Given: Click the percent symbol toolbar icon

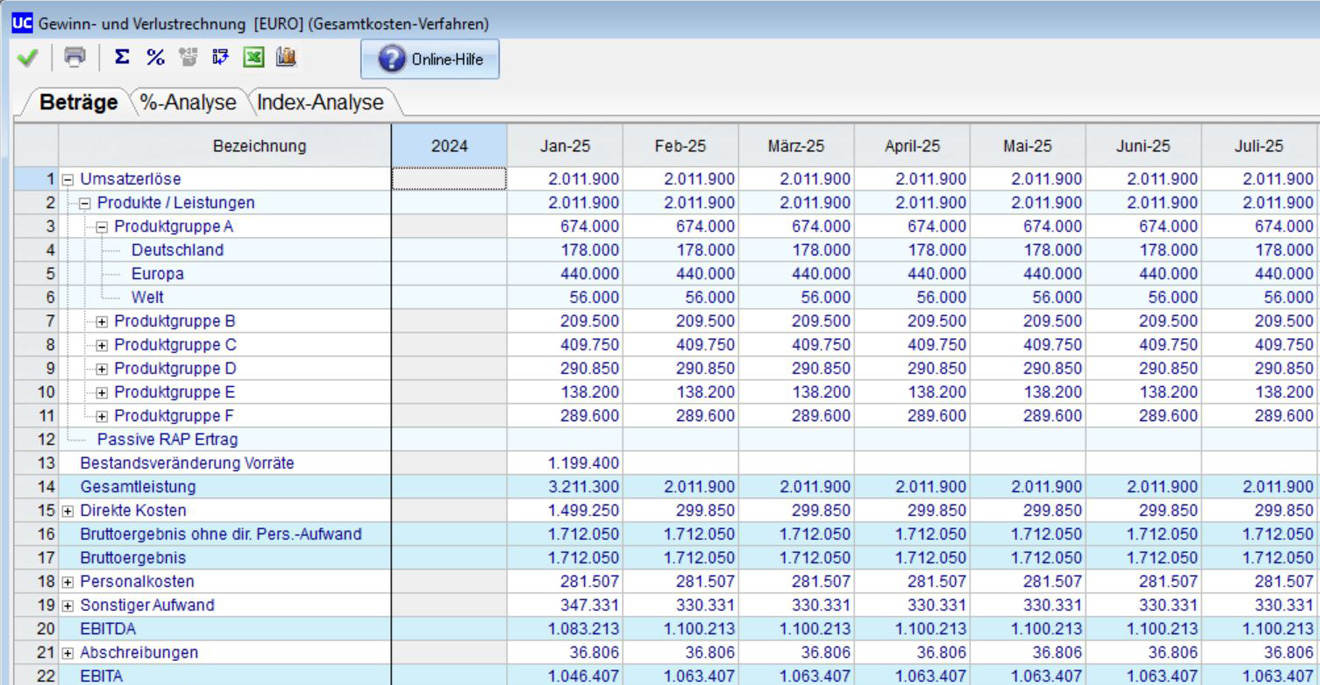Looking at the screenshot, I should click(x=155, y=57).
